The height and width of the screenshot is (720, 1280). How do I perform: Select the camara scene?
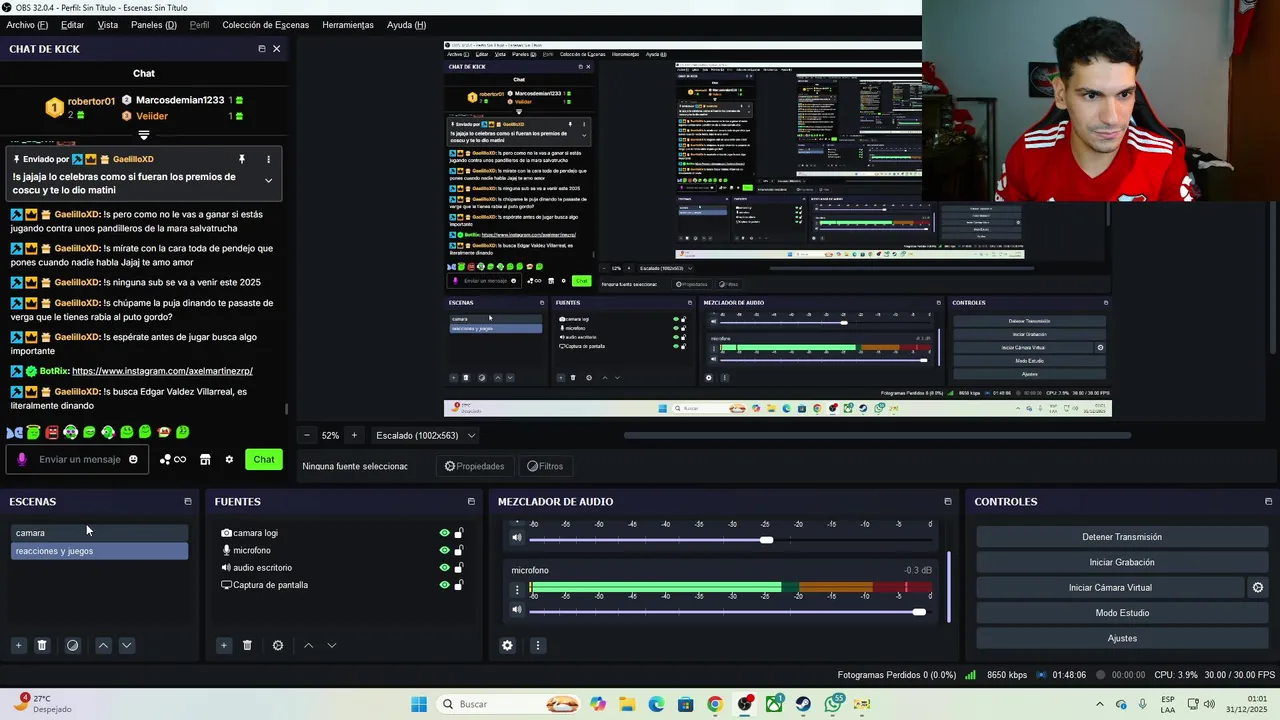pos(99,533)
